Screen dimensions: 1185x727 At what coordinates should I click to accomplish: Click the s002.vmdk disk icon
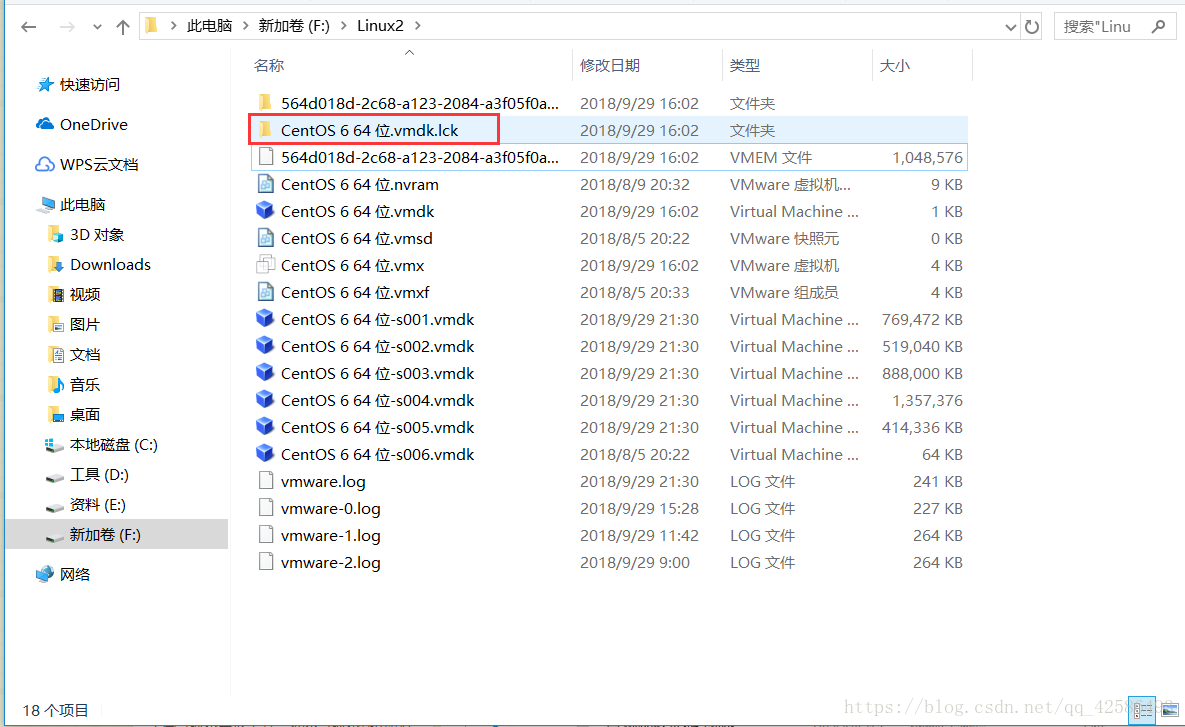point(265,345)
